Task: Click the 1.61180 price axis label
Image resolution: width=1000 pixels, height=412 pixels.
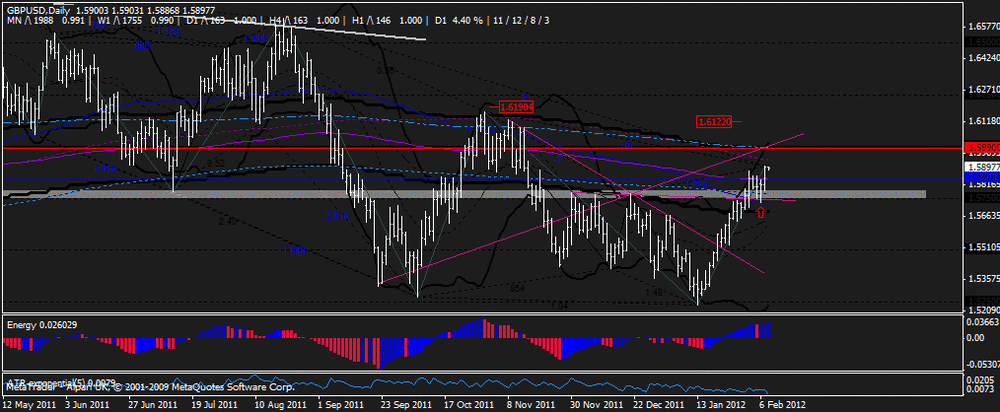Action: coord(985,121)
